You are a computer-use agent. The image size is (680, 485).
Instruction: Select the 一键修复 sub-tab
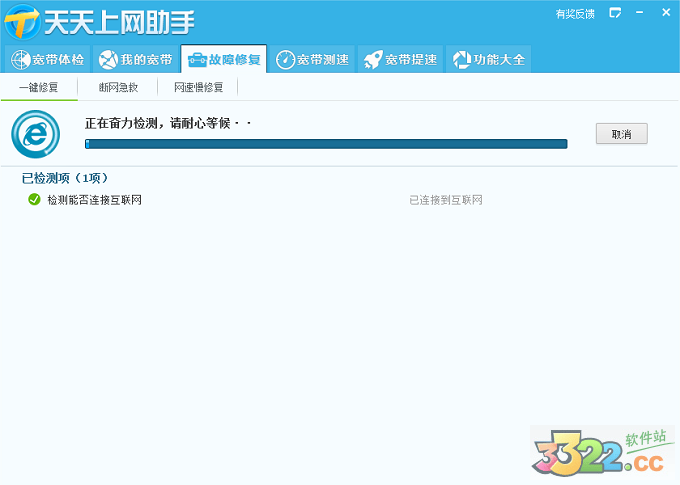pos(38,87)
